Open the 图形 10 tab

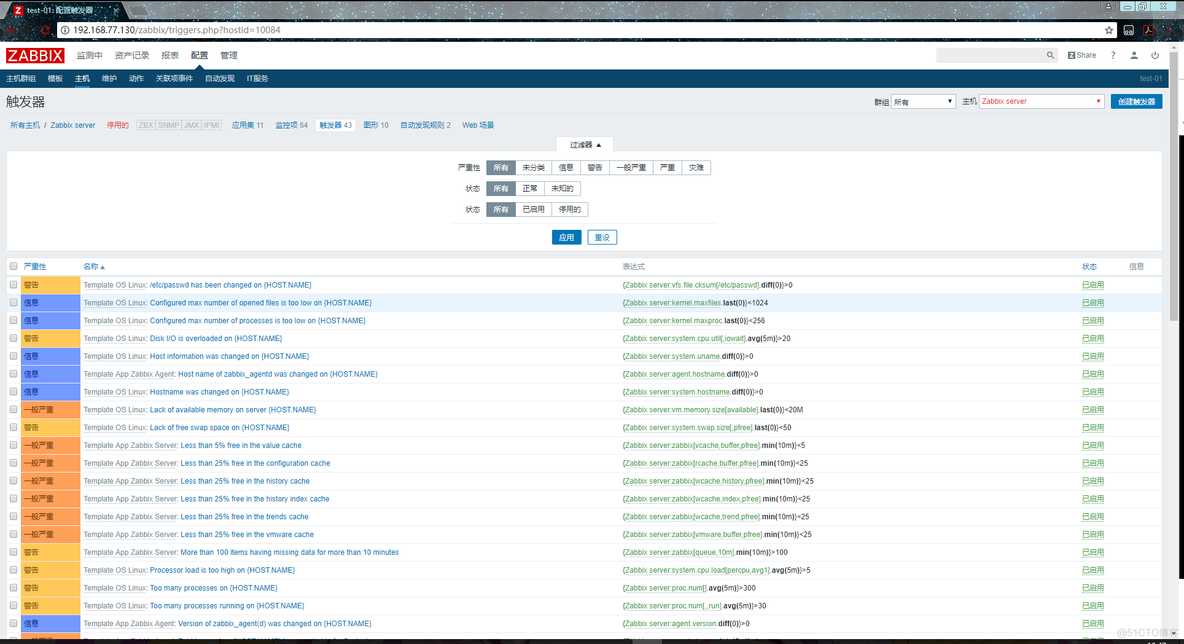[376, 125]
